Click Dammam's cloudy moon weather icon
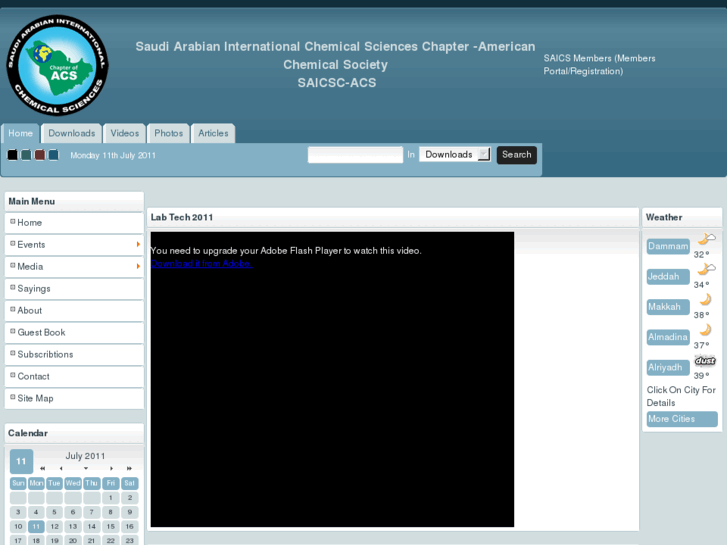This screenshot has width=727, height=545. pos(707,239)
